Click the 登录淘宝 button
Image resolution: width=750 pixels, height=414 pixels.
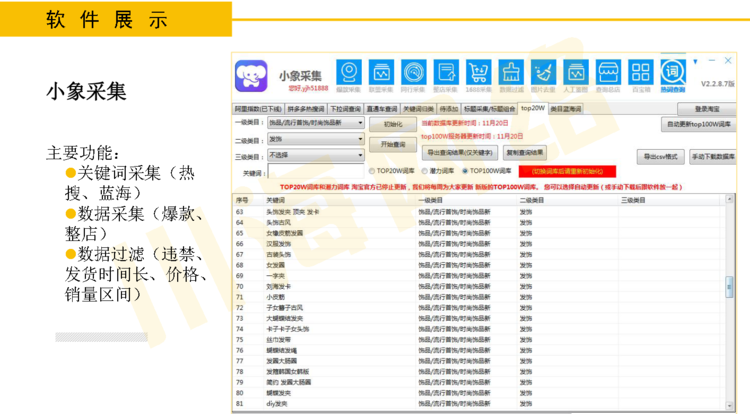[706, 109]
